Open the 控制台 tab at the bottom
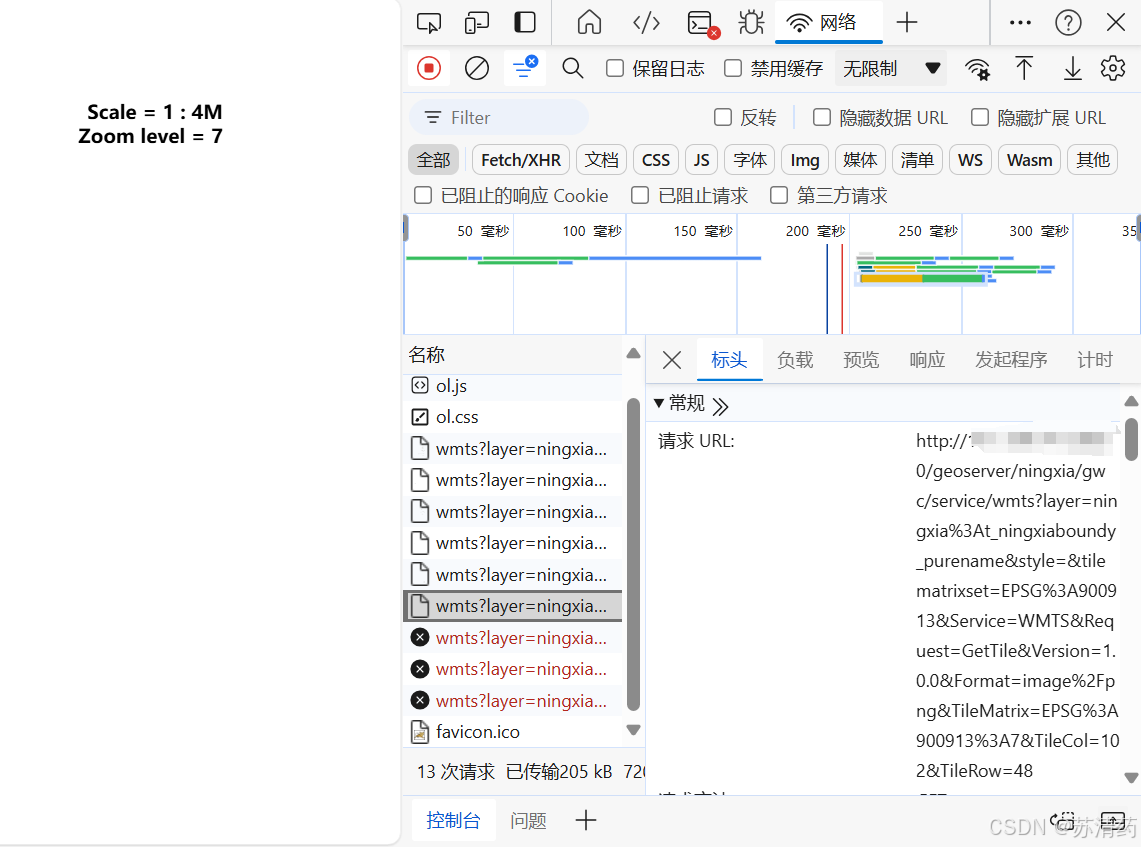This screenshot has width=1141, height=847. coord(453,819)
